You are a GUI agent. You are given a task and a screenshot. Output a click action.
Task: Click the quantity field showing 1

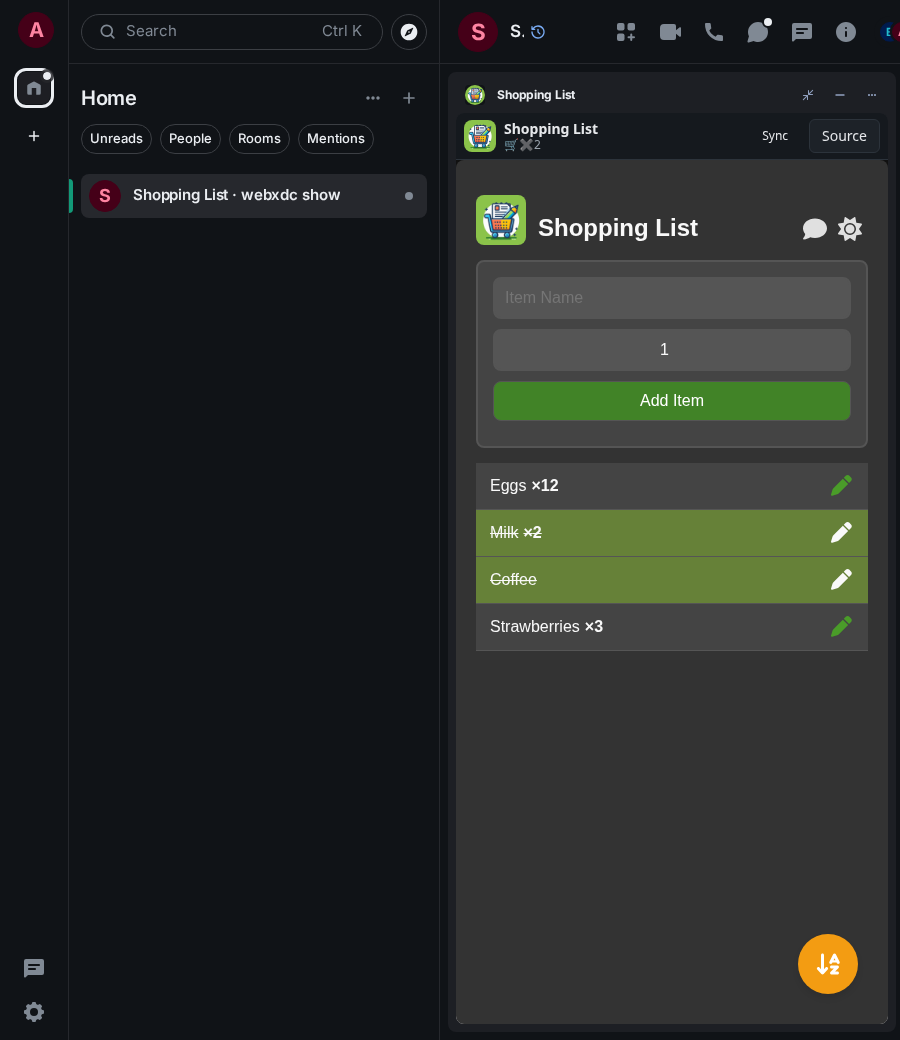coord(671,350)
